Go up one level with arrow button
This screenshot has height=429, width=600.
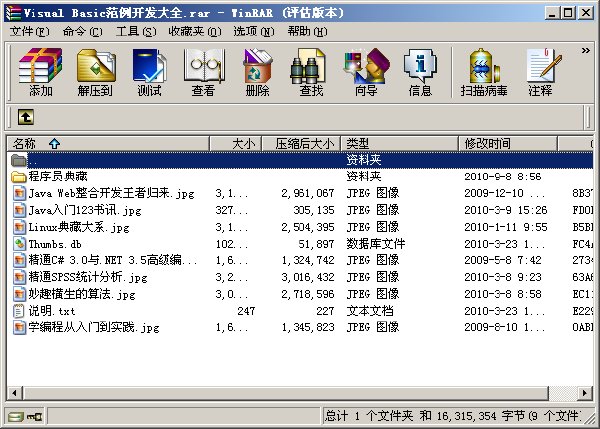(26, 117)
